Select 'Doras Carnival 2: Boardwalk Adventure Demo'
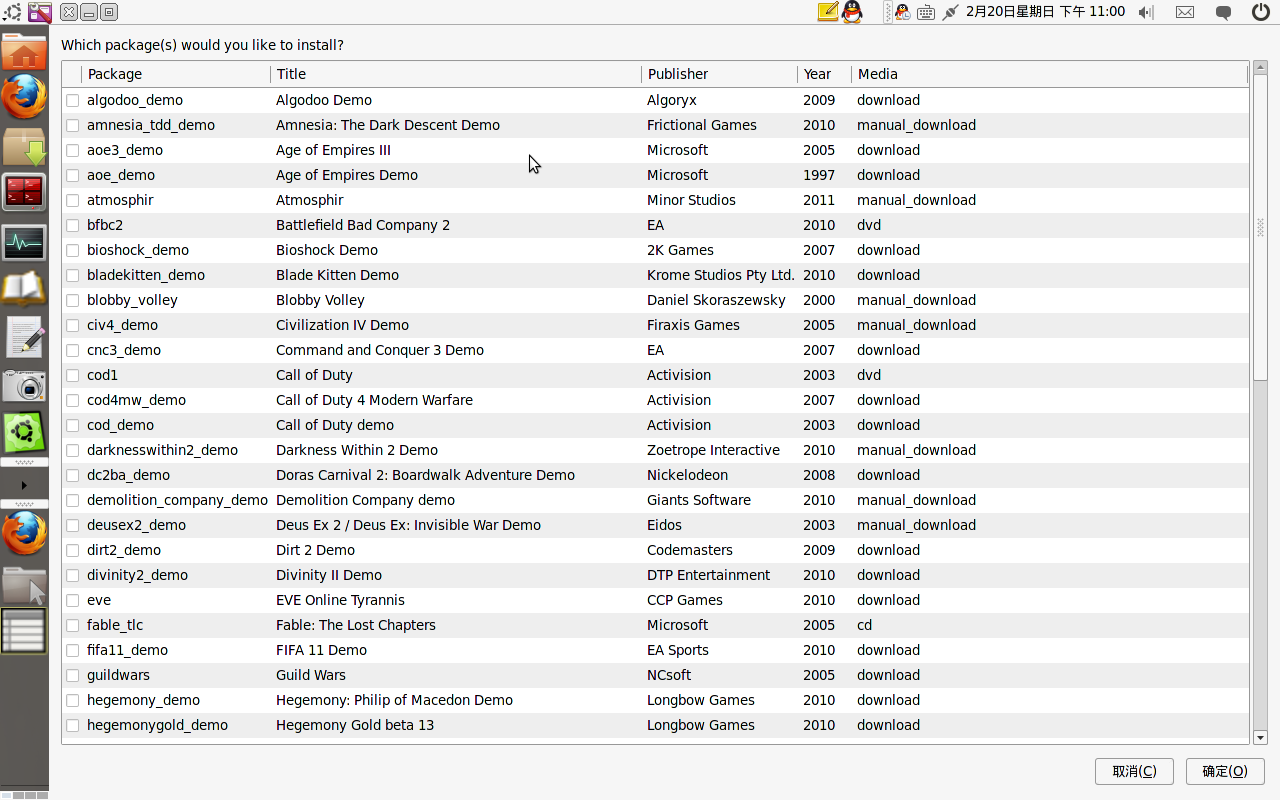Viewport: 1280px width, 800px height. 425,475
